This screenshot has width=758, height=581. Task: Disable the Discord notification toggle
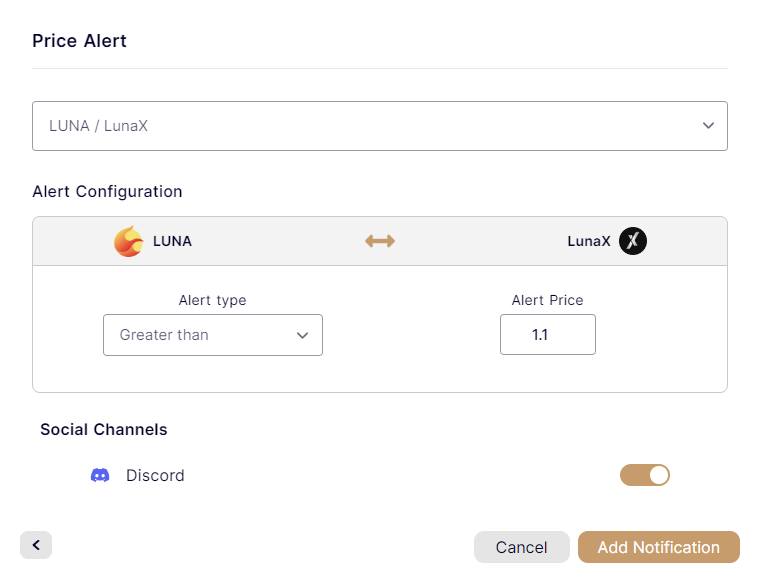645,475
